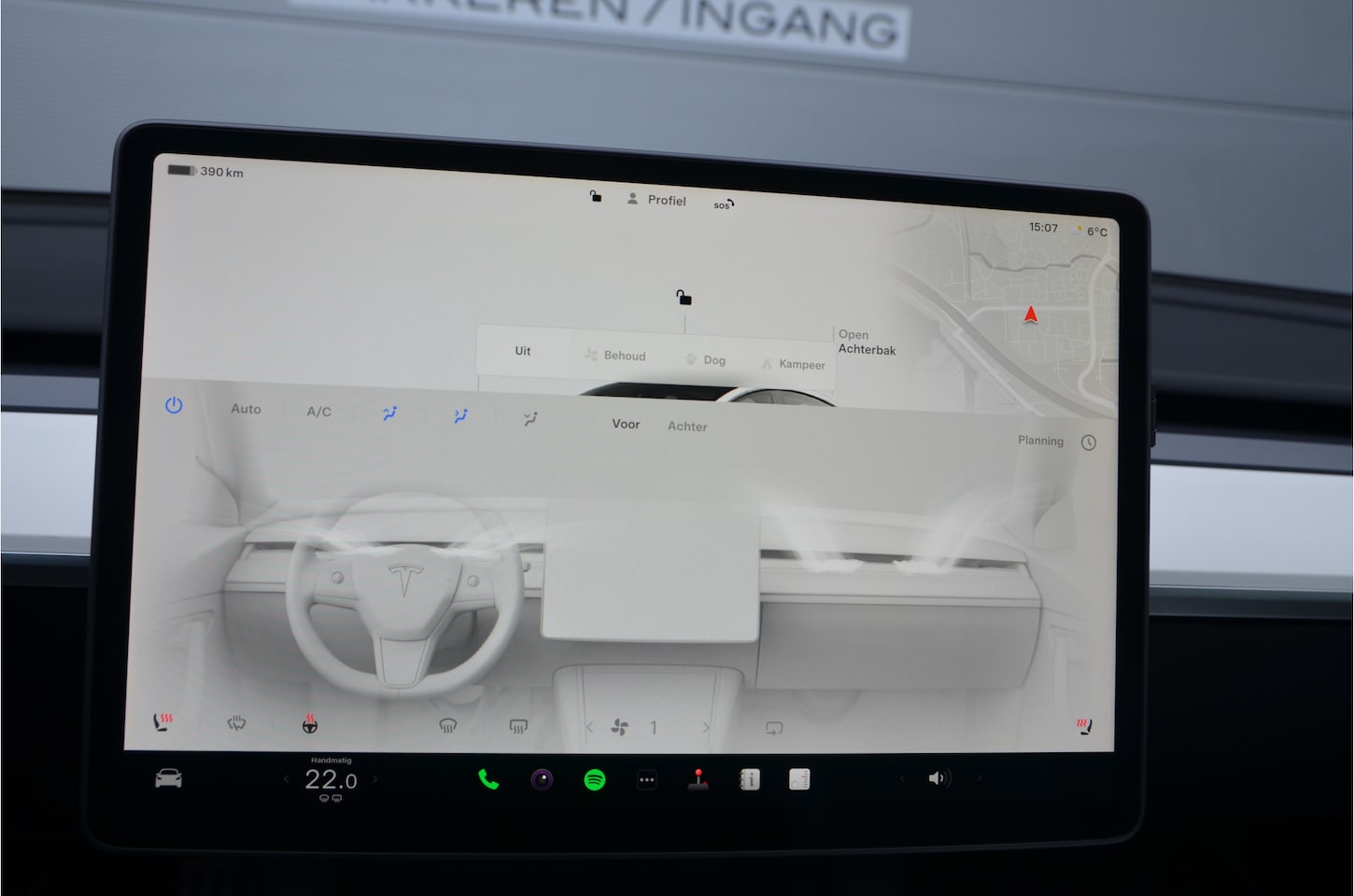
Task: Select the Voor climate tab
Action: coord(626,425)
